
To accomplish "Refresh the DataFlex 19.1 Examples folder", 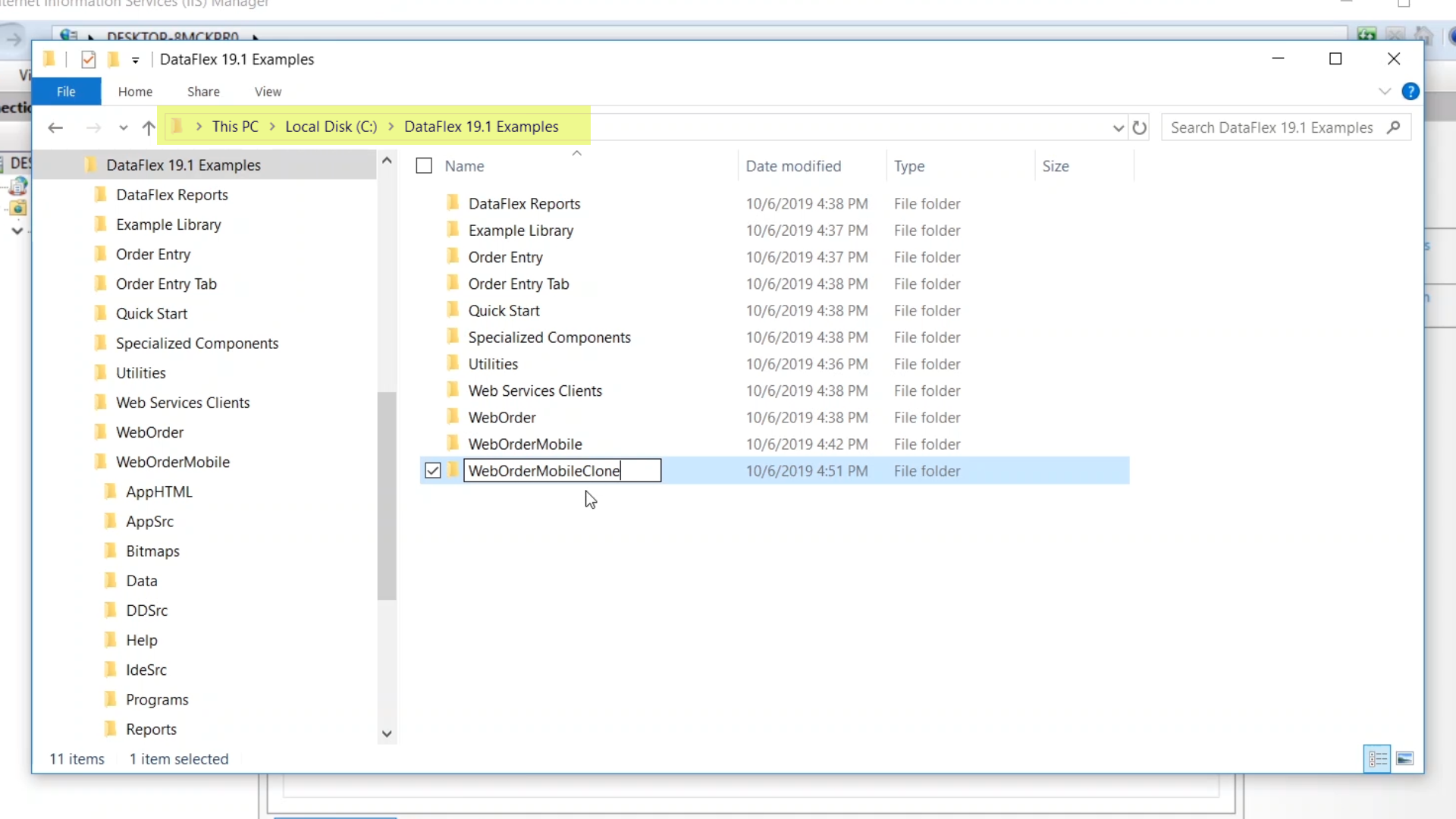I will [x=1139, y=127].
